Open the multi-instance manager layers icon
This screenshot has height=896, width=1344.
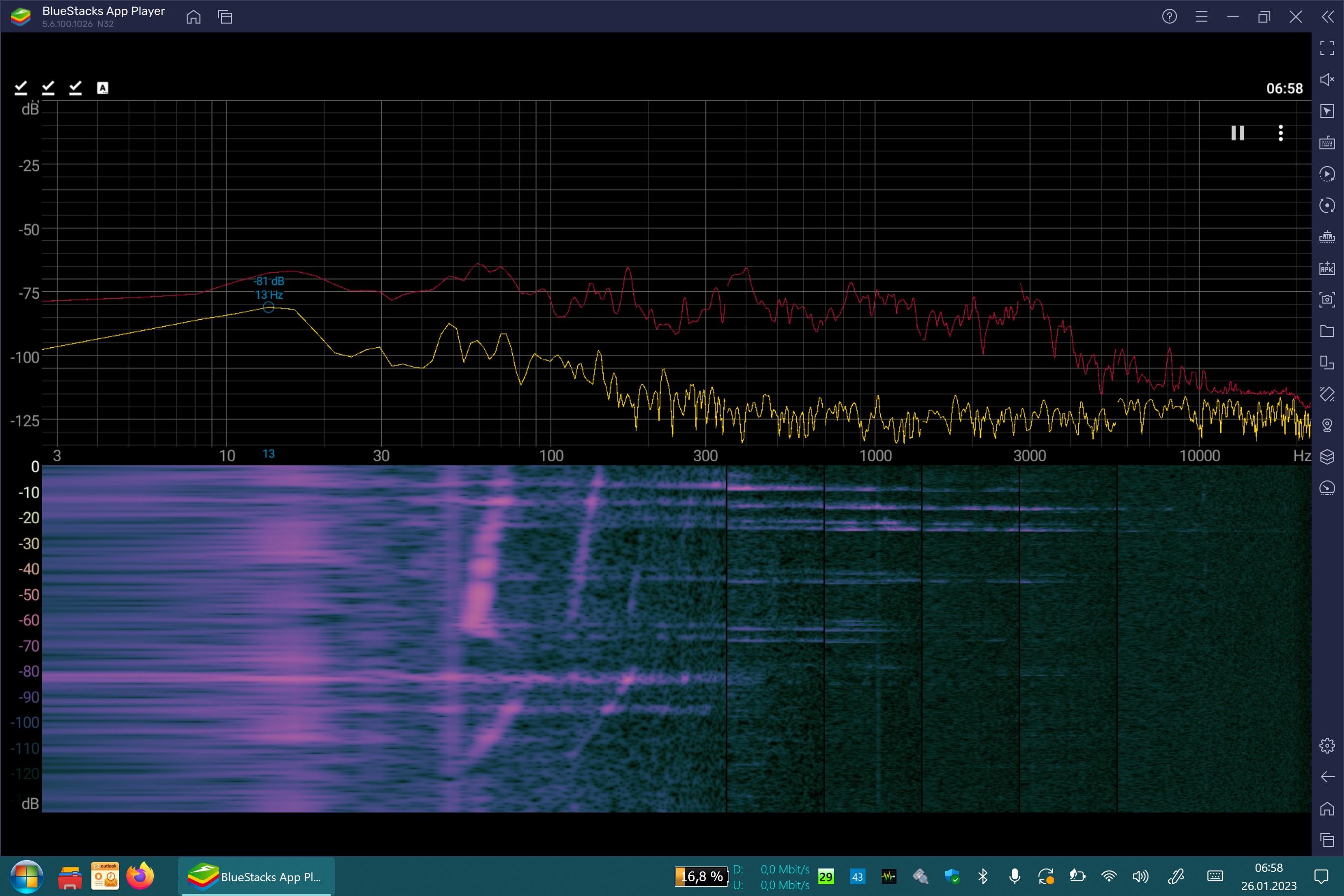(x=1327, y=456)
